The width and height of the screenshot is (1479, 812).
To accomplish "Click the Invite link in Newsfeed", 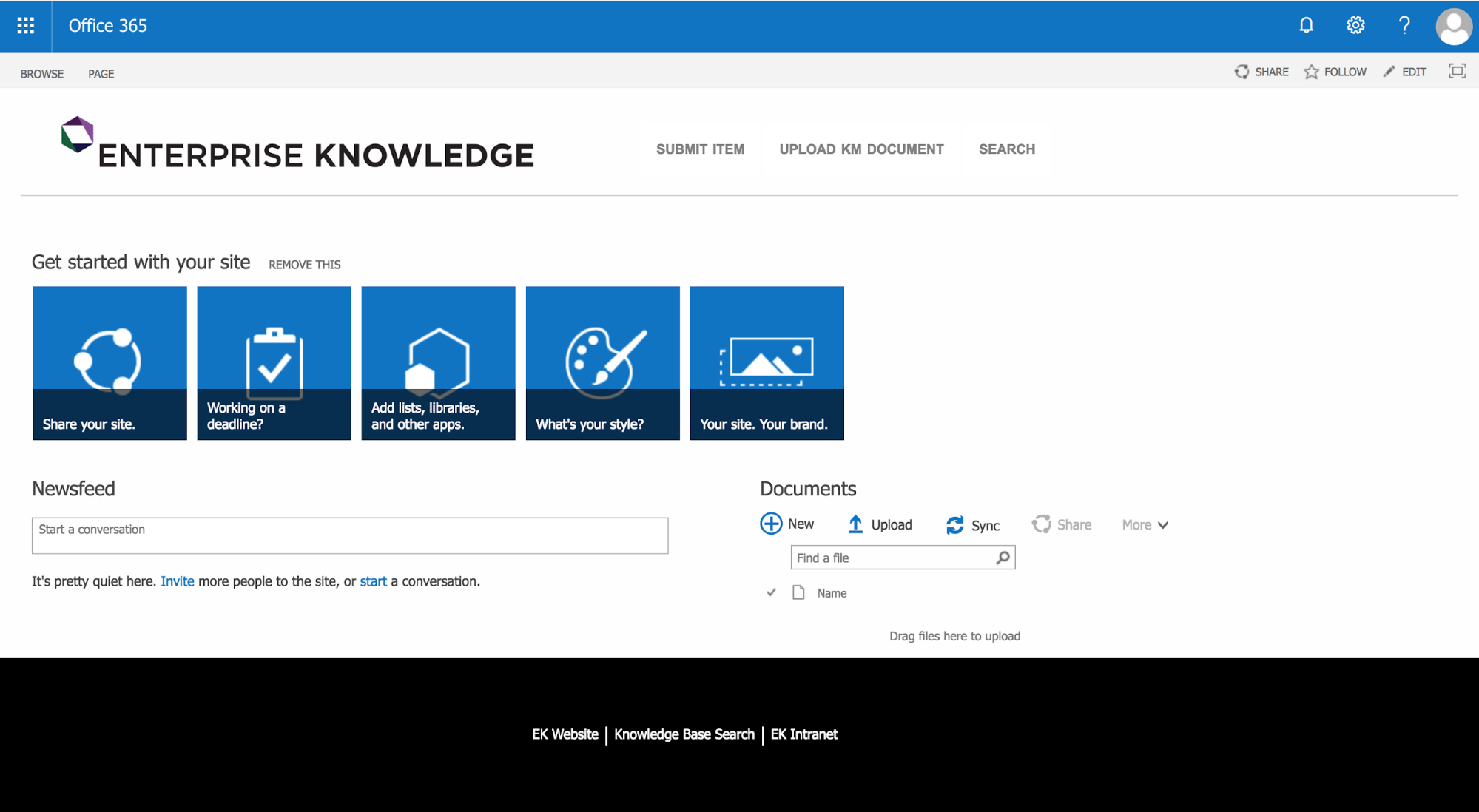I will [178, 581].
